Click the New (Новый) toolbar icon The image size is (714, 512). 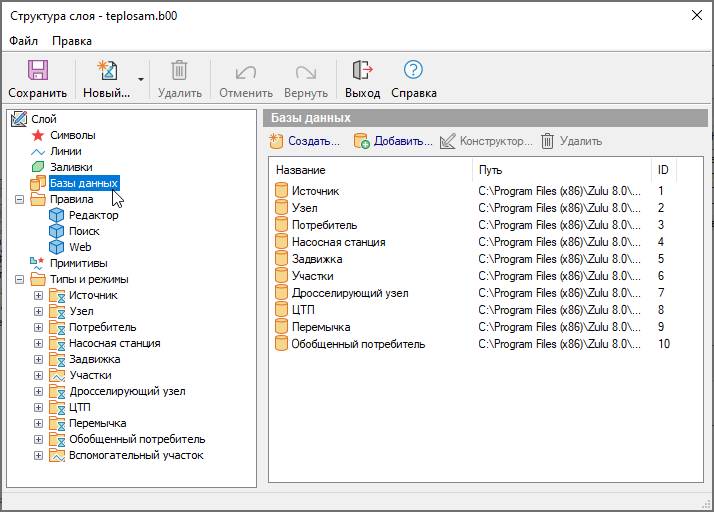pyautogui.click(x=106, y=71)
